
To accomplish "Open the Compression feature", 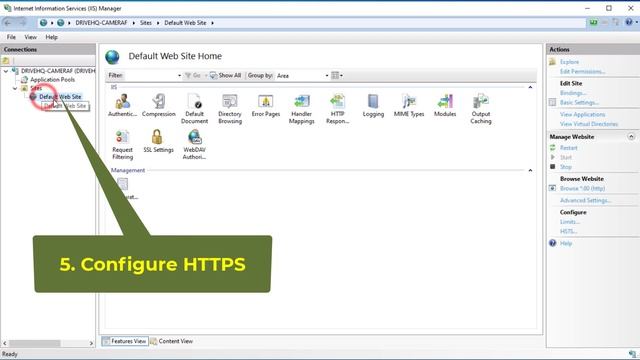I will (158, 105).
